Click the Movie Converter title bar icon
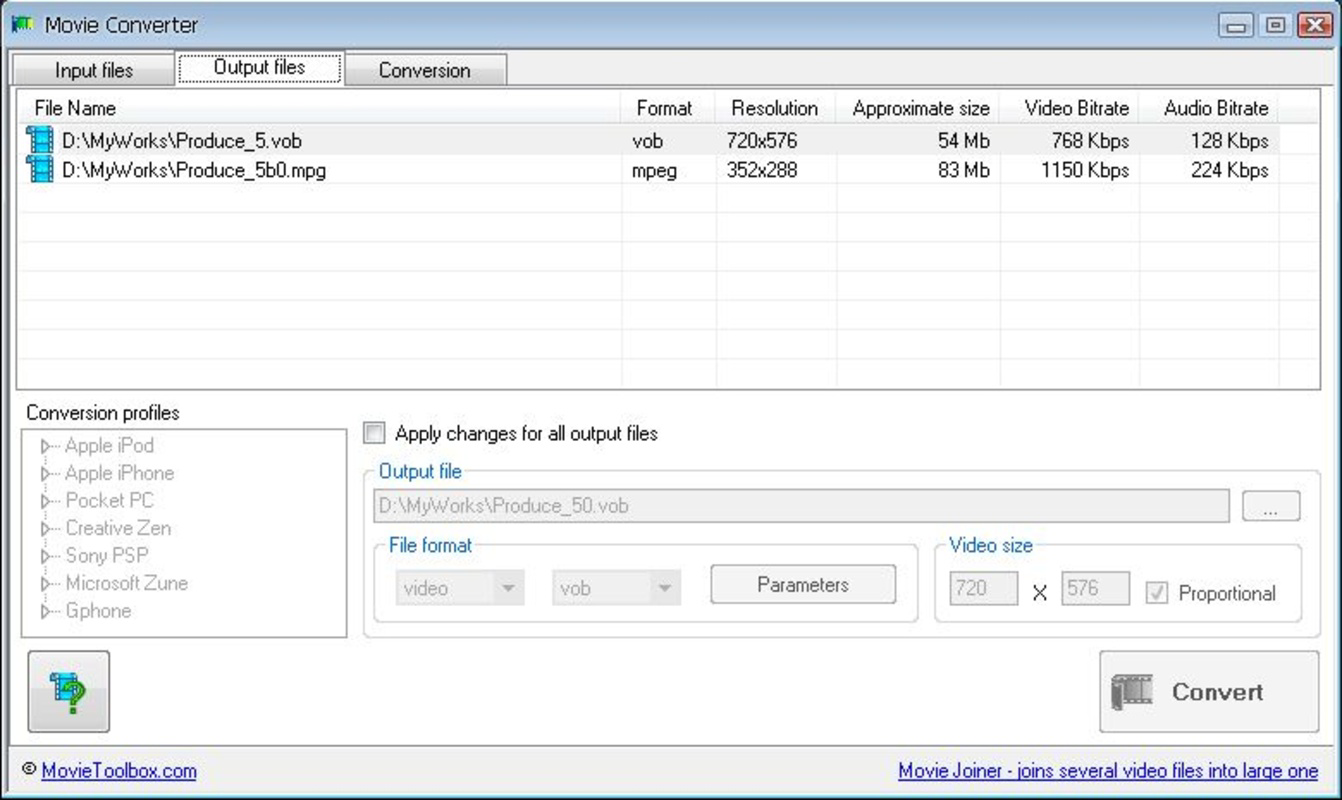The image size is (1342, 800). click(x=22, y=25)
